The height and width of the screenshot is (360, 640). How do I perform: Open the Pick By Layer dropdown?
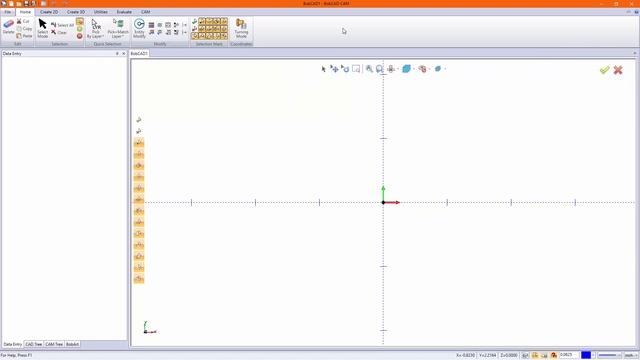coord(96,29)
